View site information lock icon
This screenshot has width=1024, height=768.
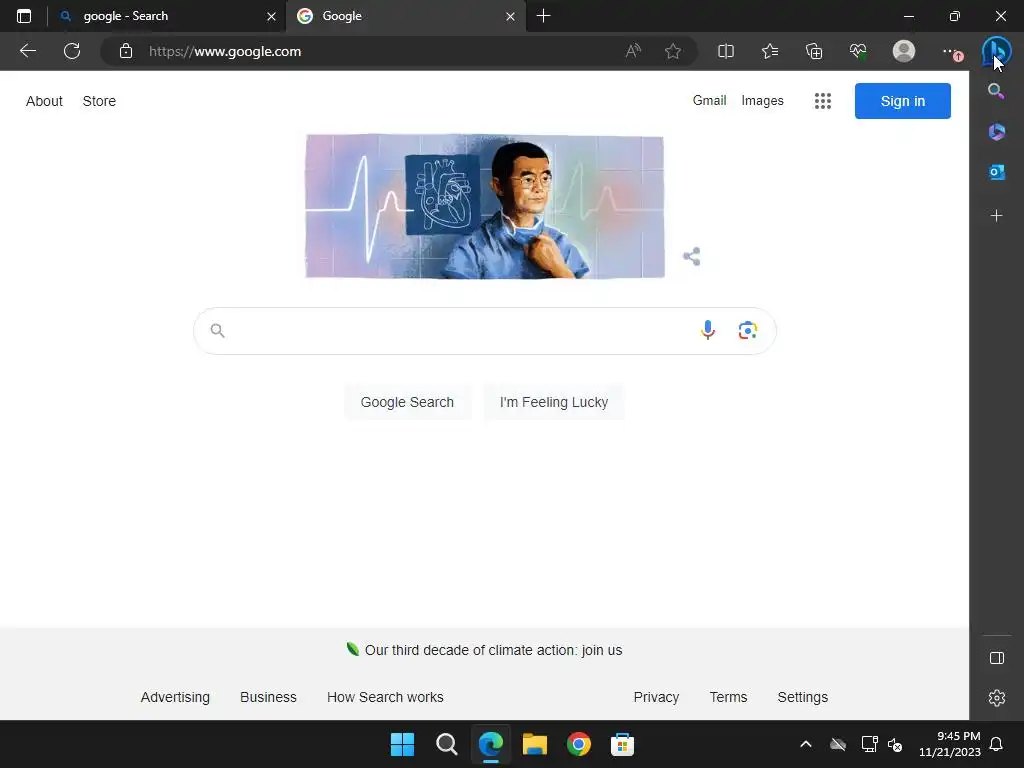click(126, 51)
